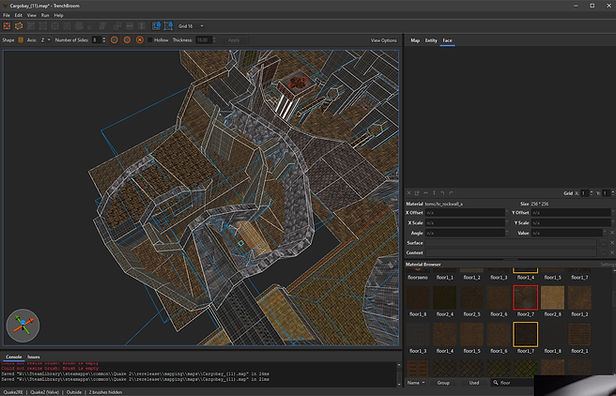Select the vertex-aligned circle mode icon

[127, 40]
